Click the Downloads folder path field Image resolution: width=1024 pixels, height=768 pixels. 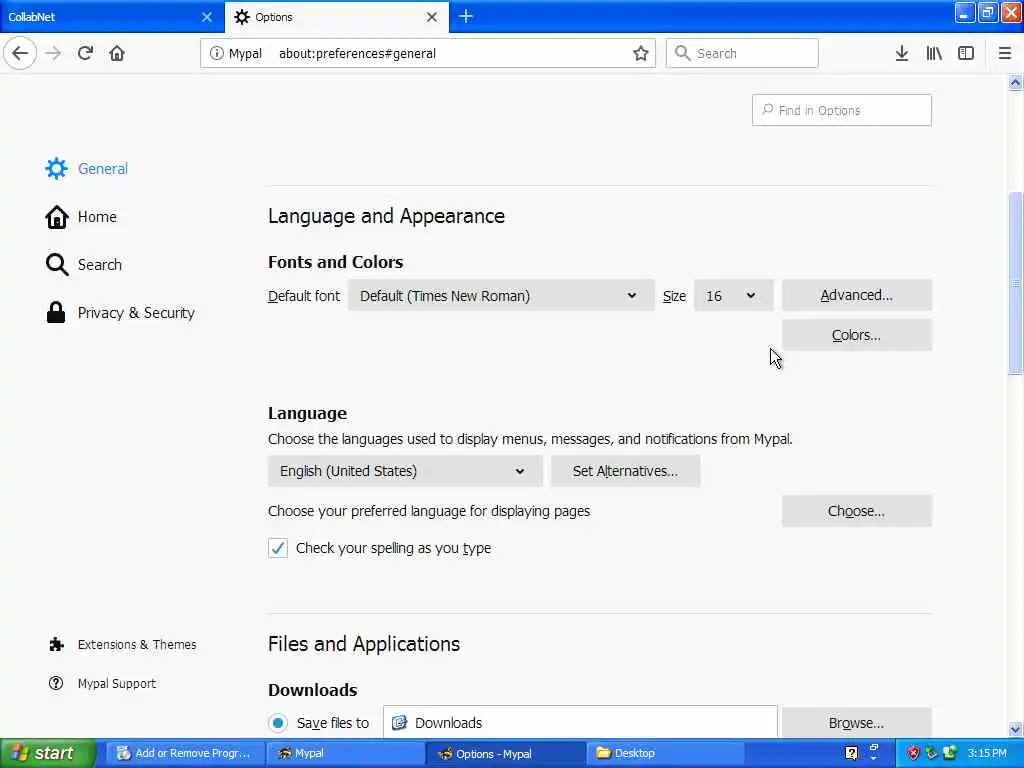point(580,722)
